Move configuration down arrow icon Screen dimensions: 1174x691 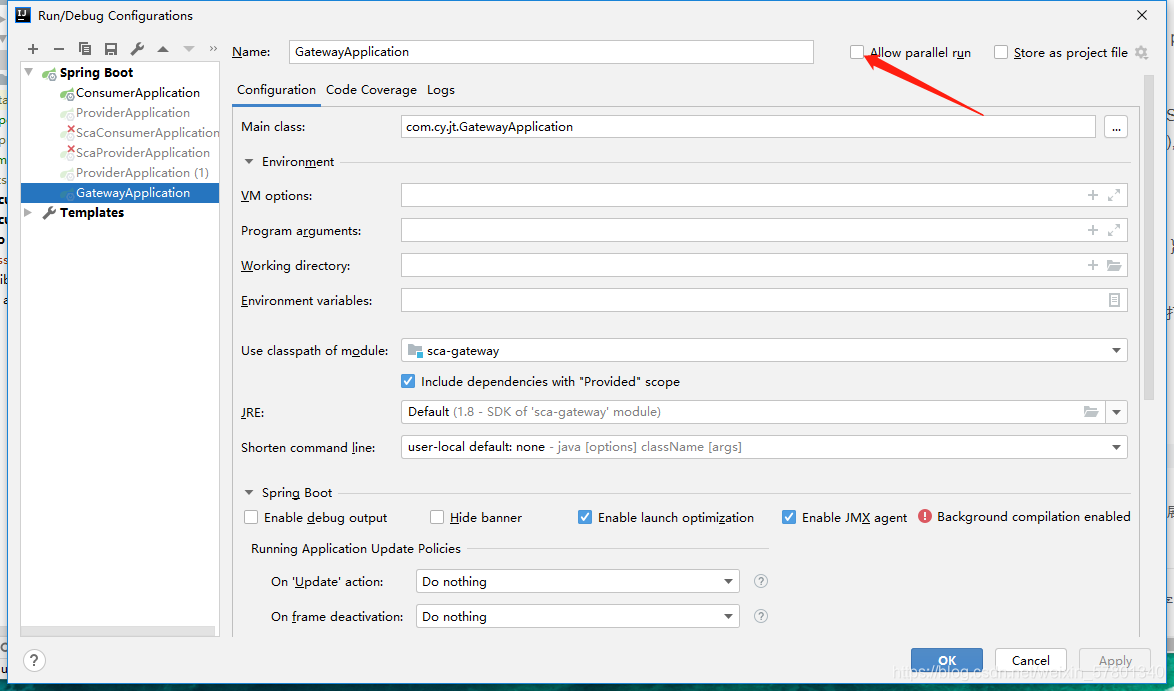189,49
